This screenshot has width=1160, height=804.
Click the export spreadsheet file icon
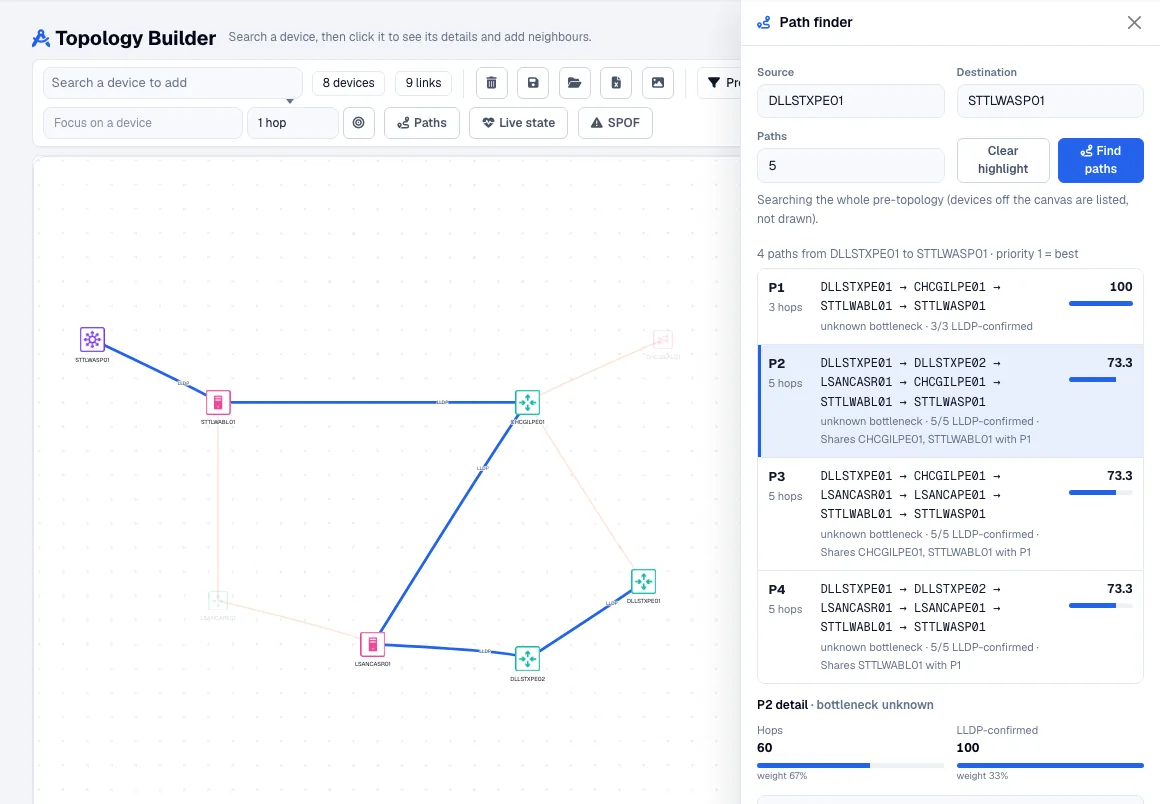tap(616, 83)
